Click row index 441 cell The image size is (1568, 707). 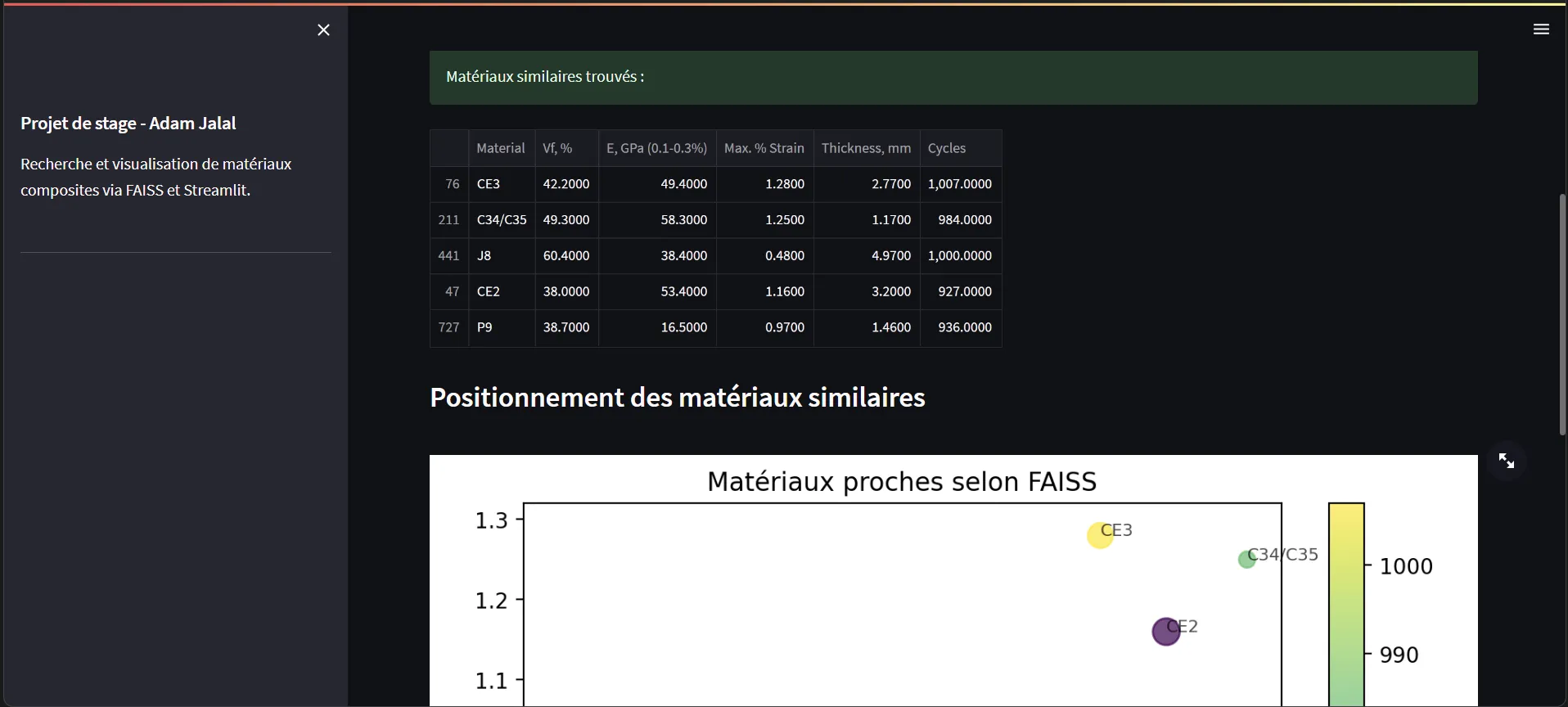pos(449,256)
